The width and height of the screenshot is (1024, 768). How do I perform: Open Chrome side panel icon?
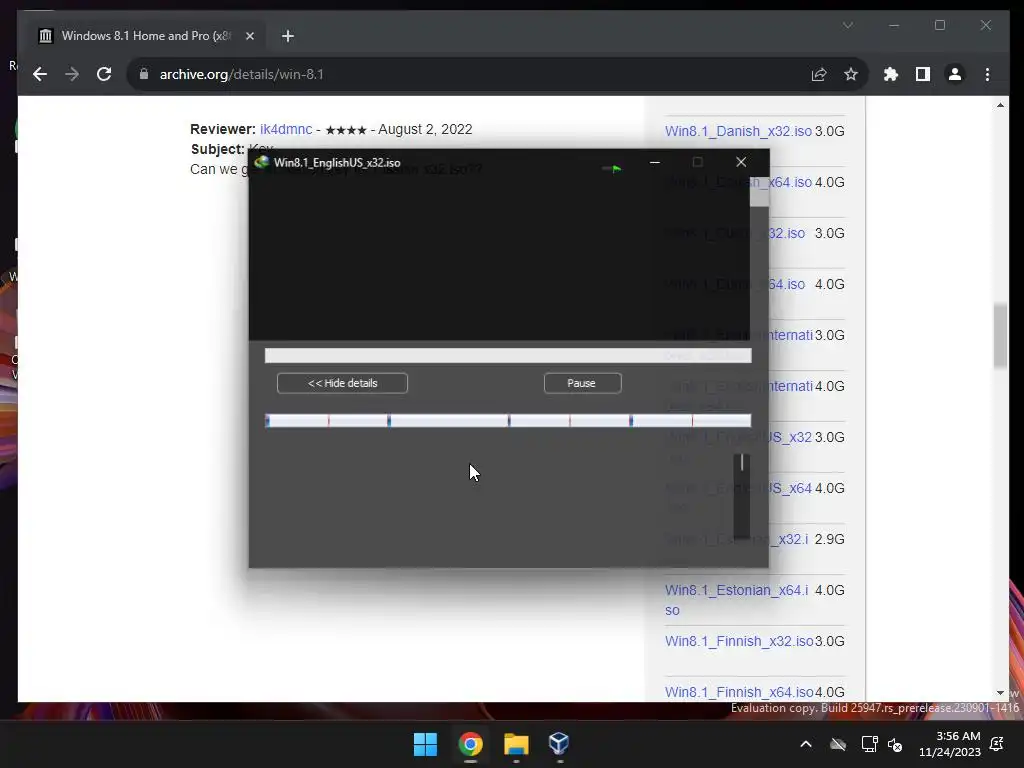pos(923,74)
